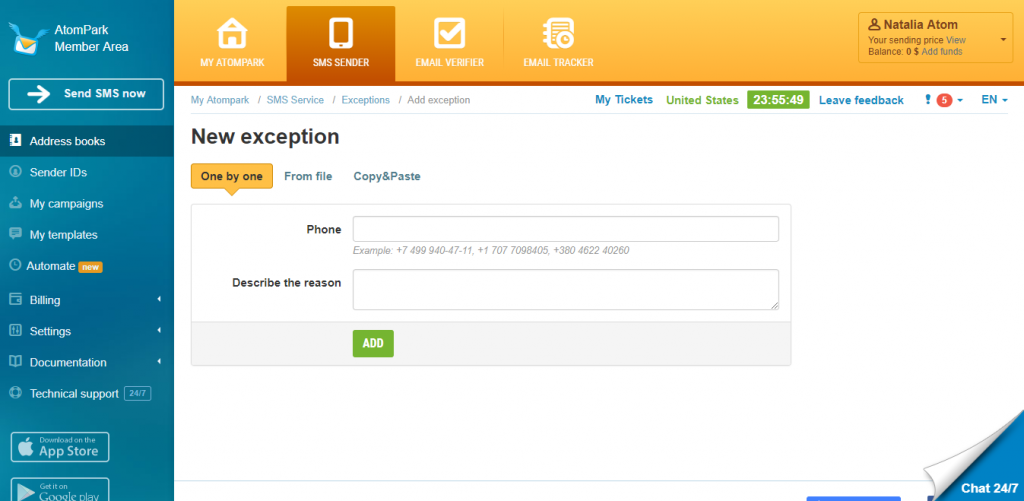Expand the Documentation submenu arrow
This screenshot has width=1024, height=501.
pyautogui.click(x=159, y=361)
